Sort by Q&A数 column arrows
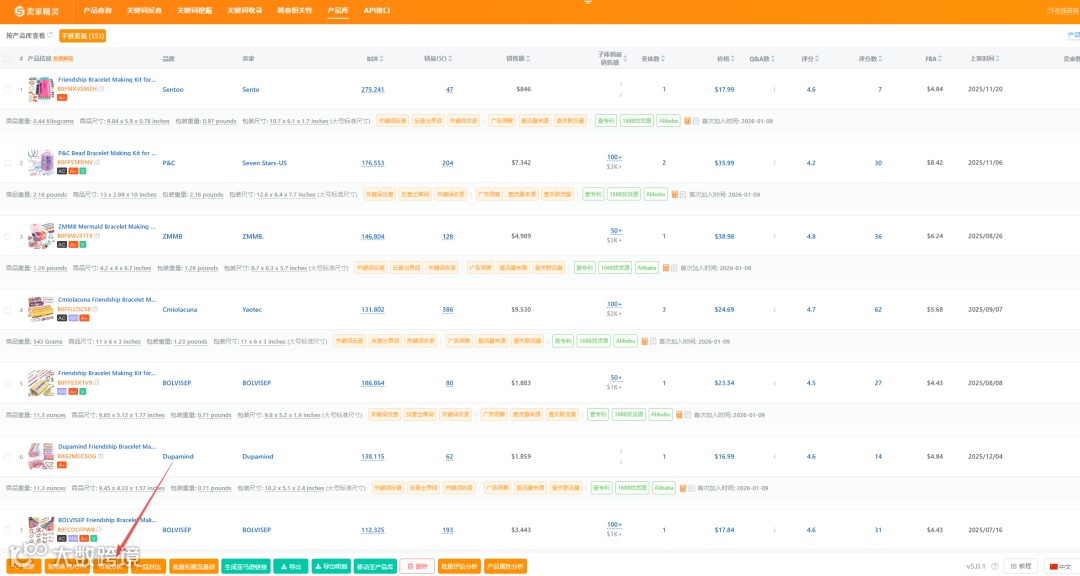1080x576 pixels. coord(773,59)
